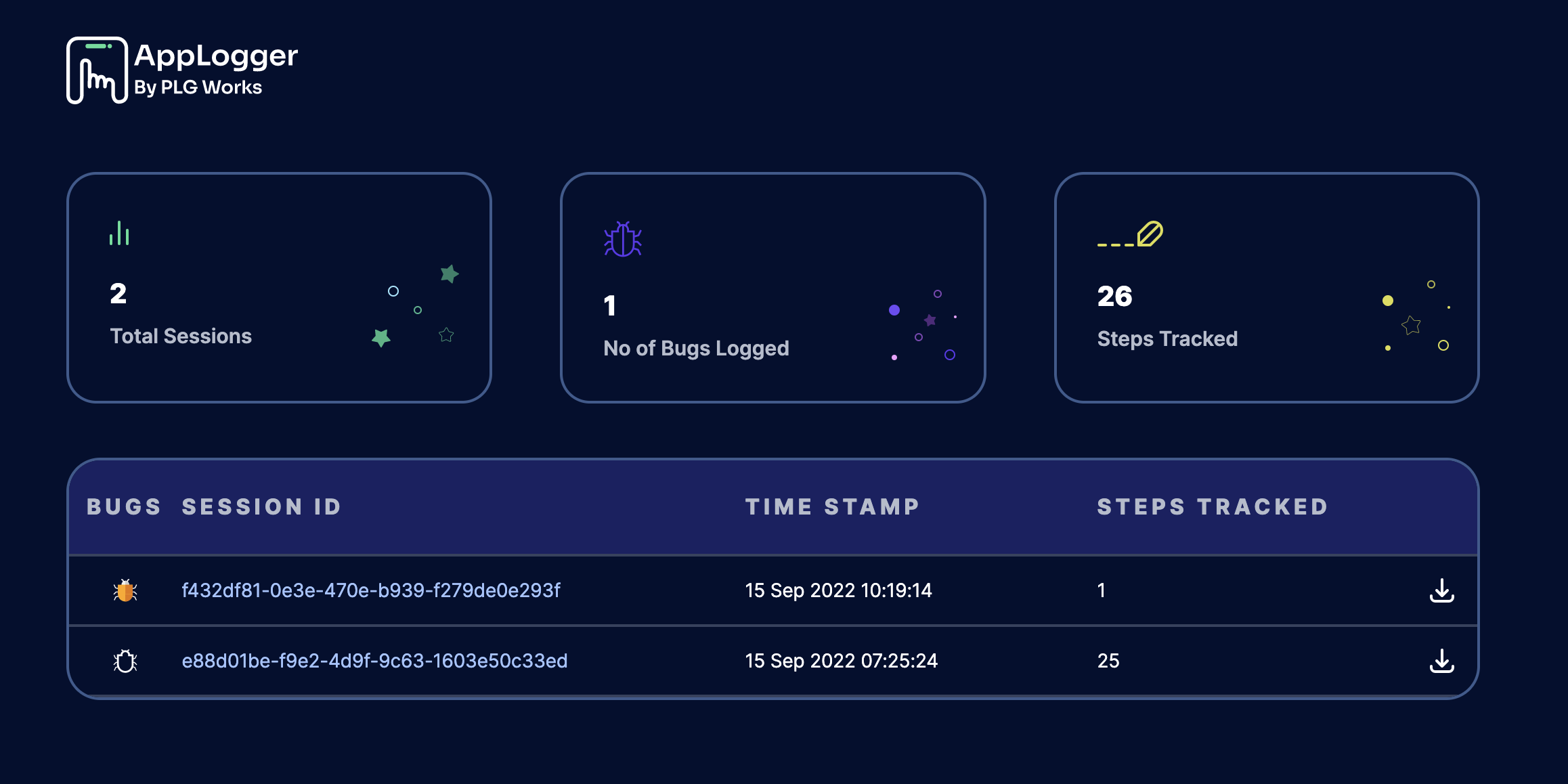The image size is (1568, 784).
Task: Click the download icon for session f432df81
Action: point(1442,590)
